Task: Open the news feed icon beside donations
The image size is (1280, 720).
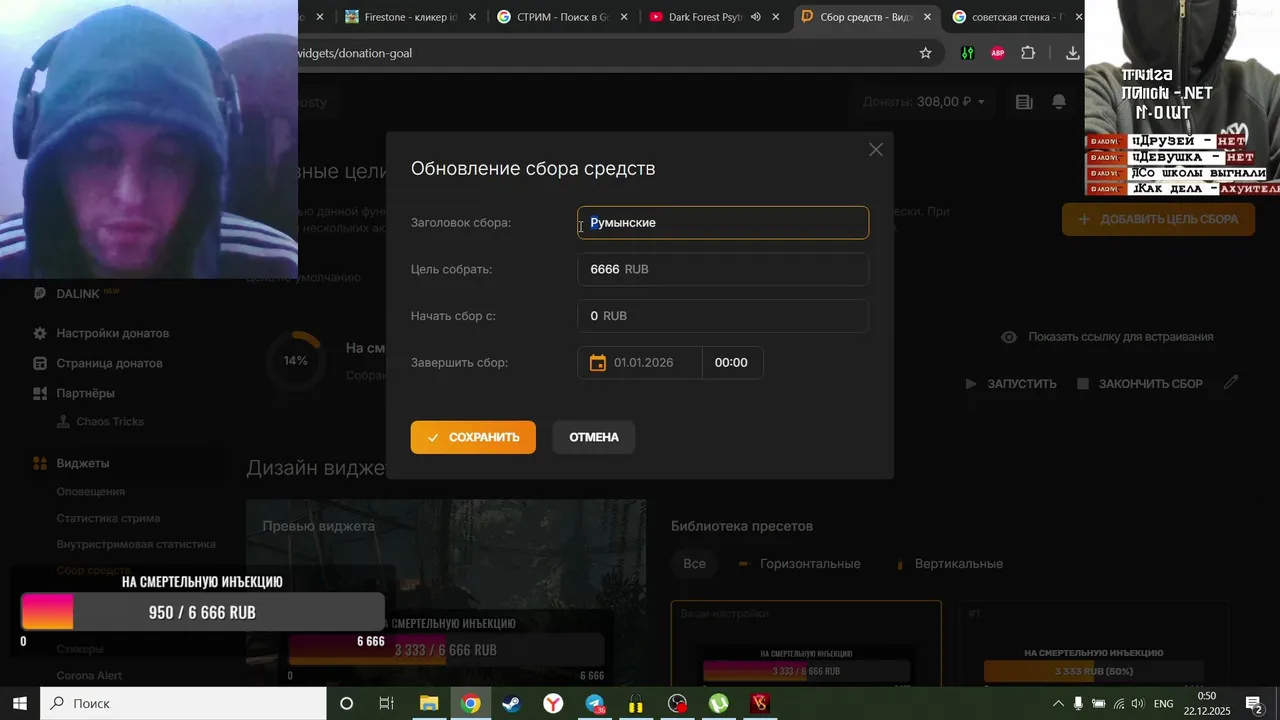Action: (1023, 102)
